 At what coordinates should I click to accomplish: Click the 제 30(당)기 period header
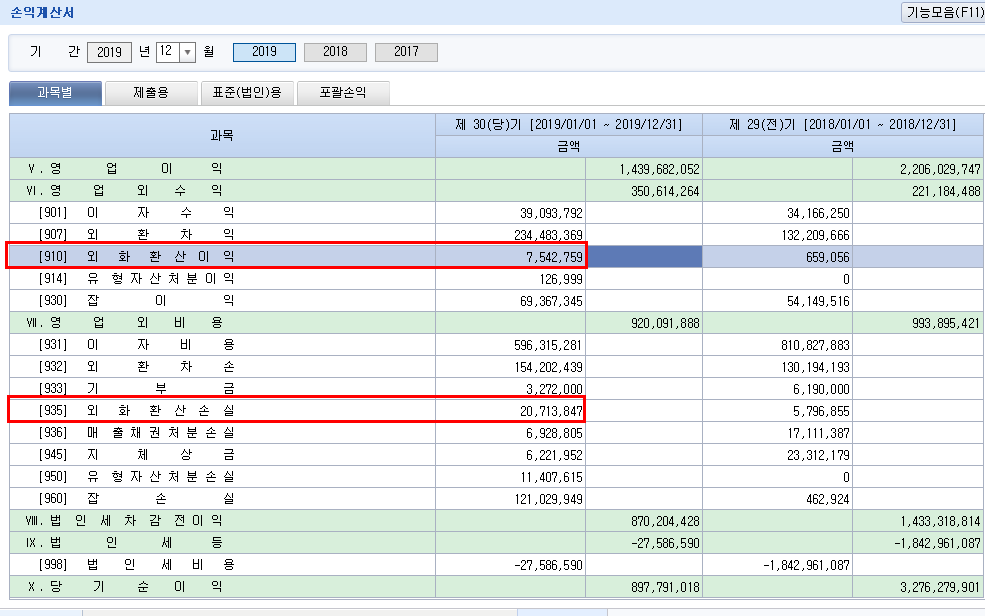click(569, 124)
